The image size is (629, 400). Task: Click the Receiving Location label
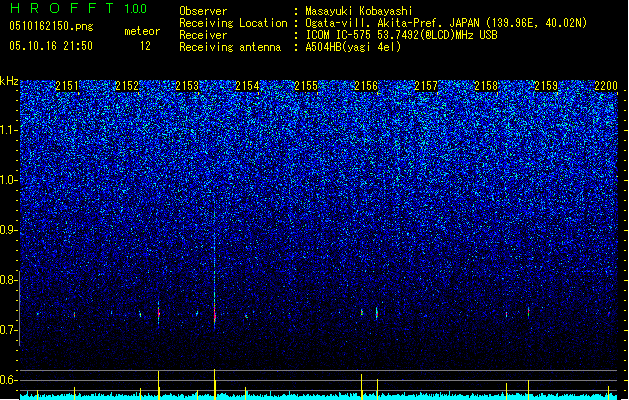(233, 23)
